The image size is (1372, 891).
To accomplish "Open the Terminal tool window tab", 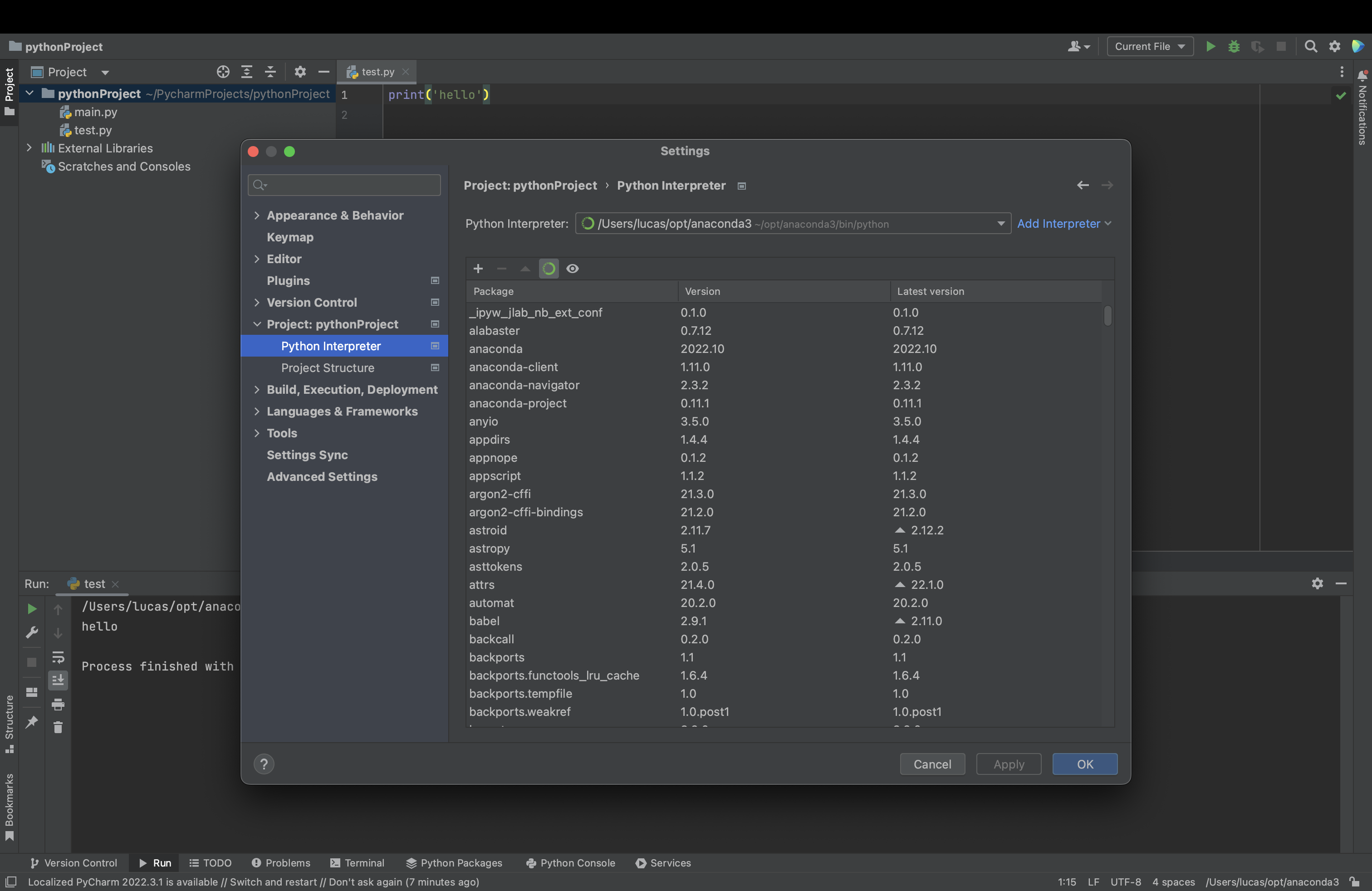I will 358,863.
